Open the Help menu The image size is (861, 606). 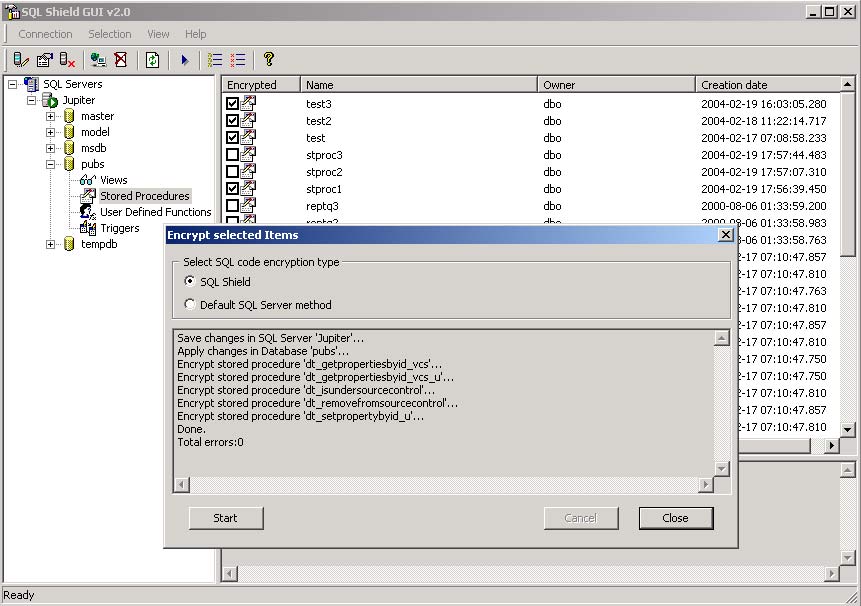[x=195, y=34]
